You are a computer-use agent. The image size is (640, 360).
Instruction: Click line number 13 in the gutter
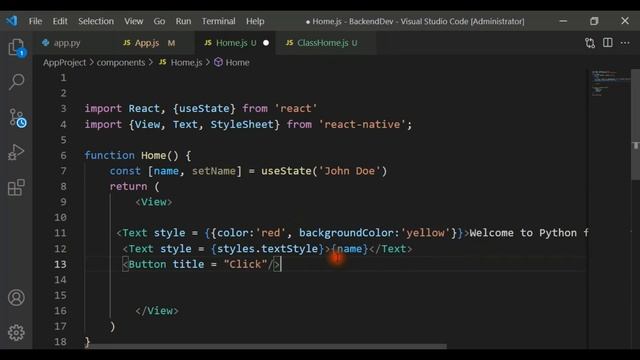point(60,264)
